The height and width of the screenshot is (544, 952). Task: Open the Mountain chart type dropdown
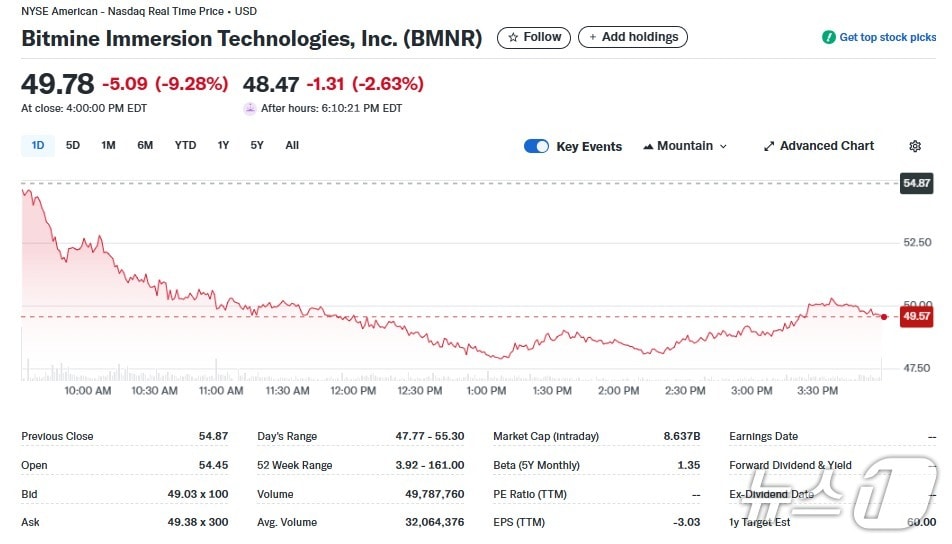685,146
